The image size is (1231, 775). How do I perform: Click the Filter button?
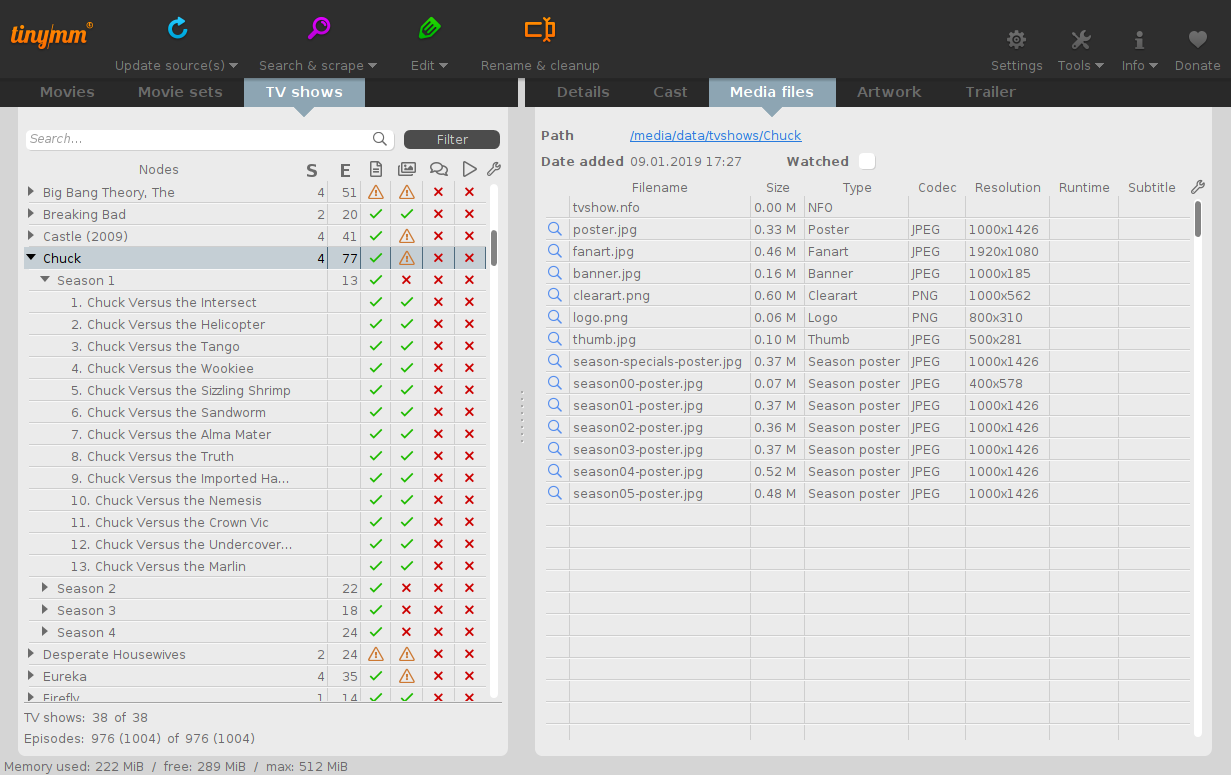tap(452, 140)
